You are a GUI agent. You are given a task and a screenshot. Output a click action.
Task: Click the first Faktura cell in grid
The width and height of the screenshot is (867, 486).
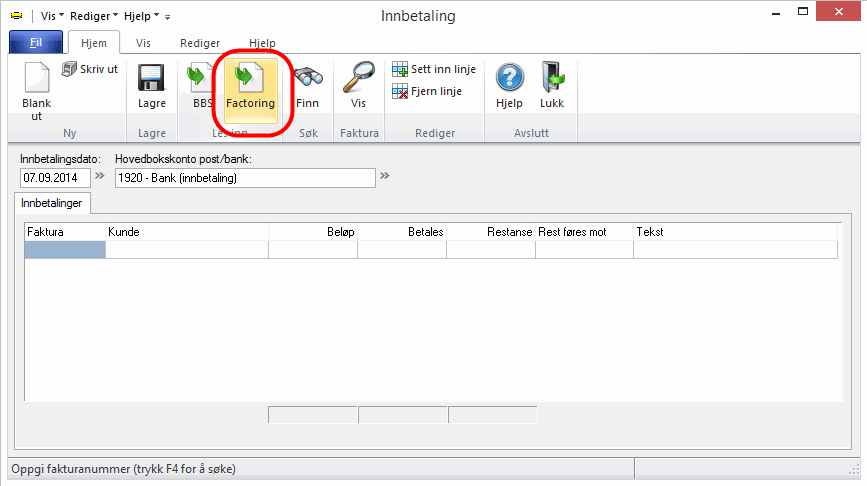pos(65,250)
